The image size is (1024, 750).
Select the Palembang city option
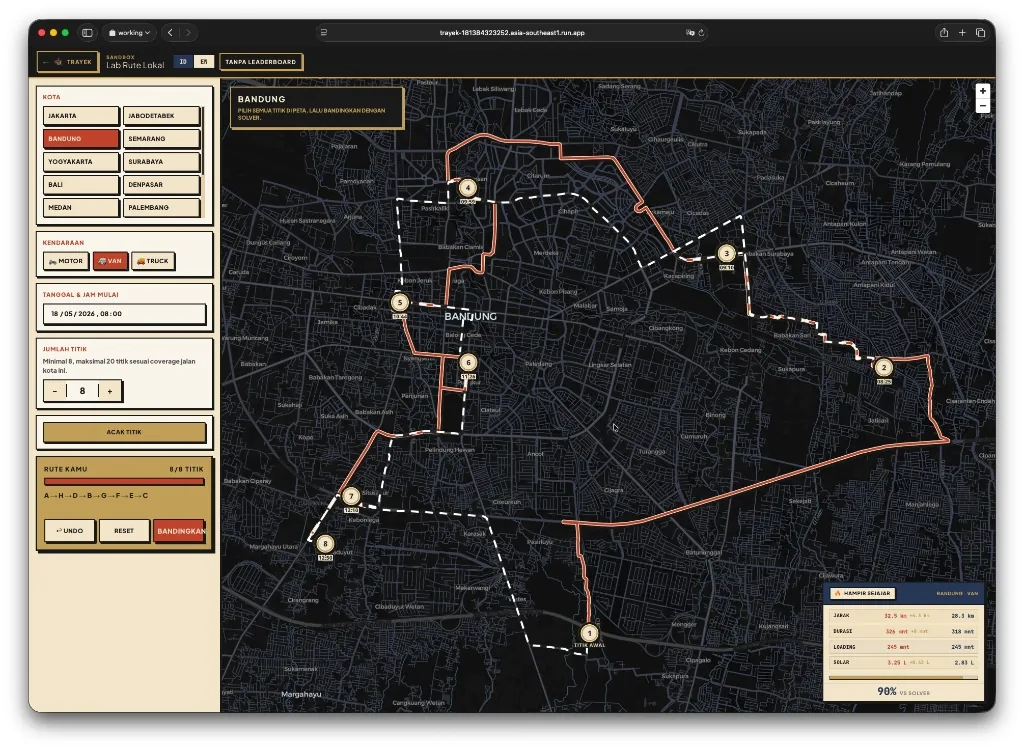[x=161, y=207]
